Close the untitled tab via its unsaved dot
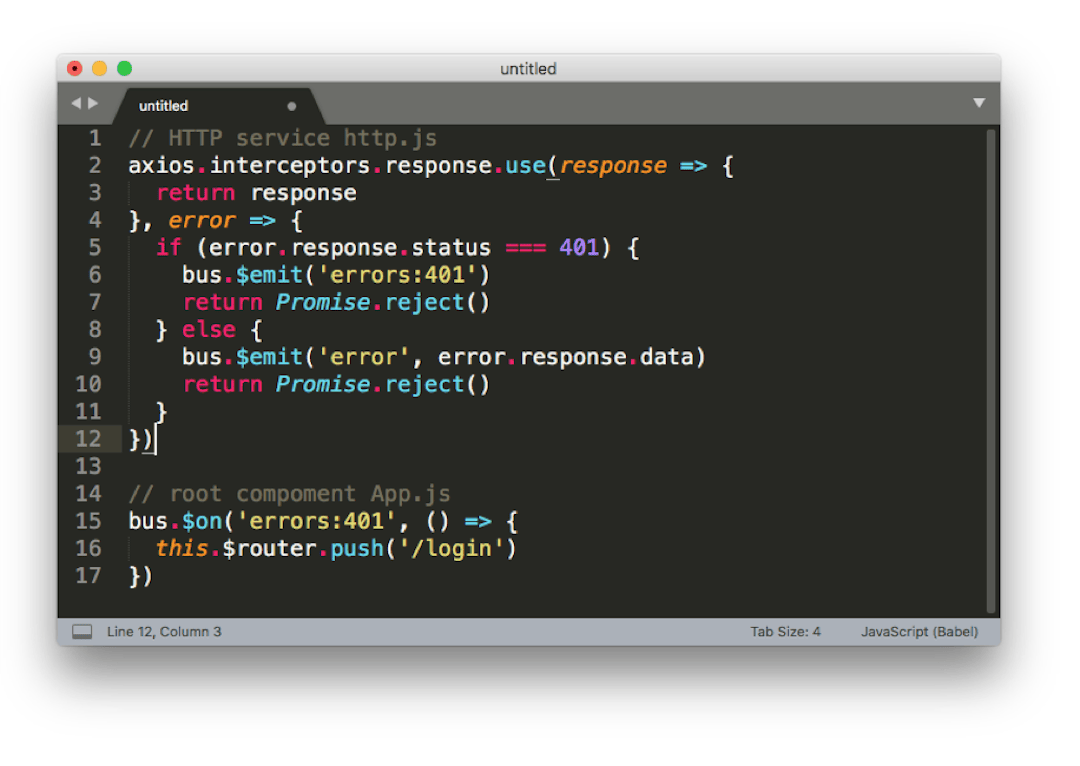 click(x=292, y=106)
